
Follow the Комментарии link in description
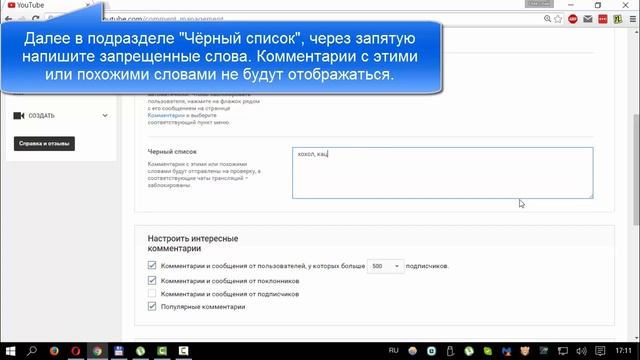click(166, 116)
